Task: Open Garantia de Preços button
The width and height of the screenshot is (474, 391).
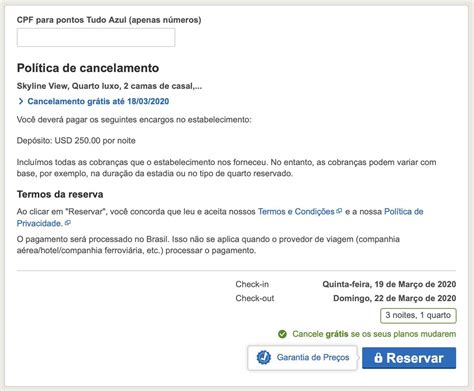Action: pyautogui.click(x=302, y=358)
